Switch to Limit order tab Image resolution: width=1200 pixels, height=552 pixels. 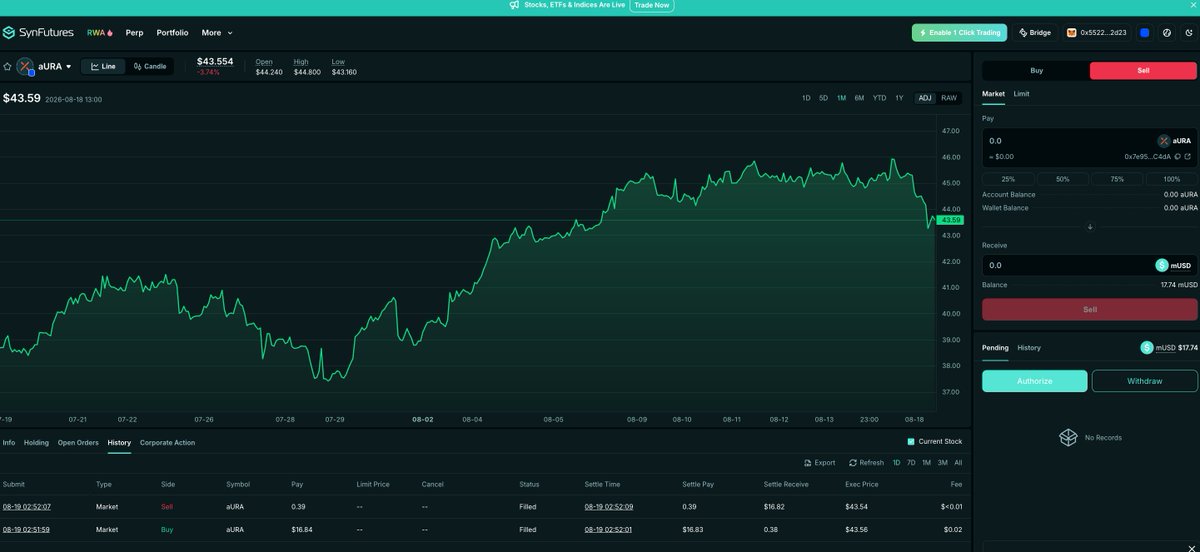coord(1021,94)
